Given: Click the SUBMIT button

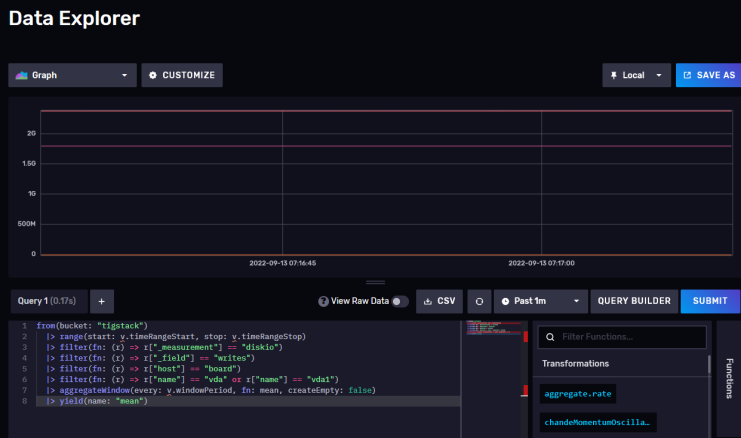Looking at the screenshot, I should click(710, 301).
